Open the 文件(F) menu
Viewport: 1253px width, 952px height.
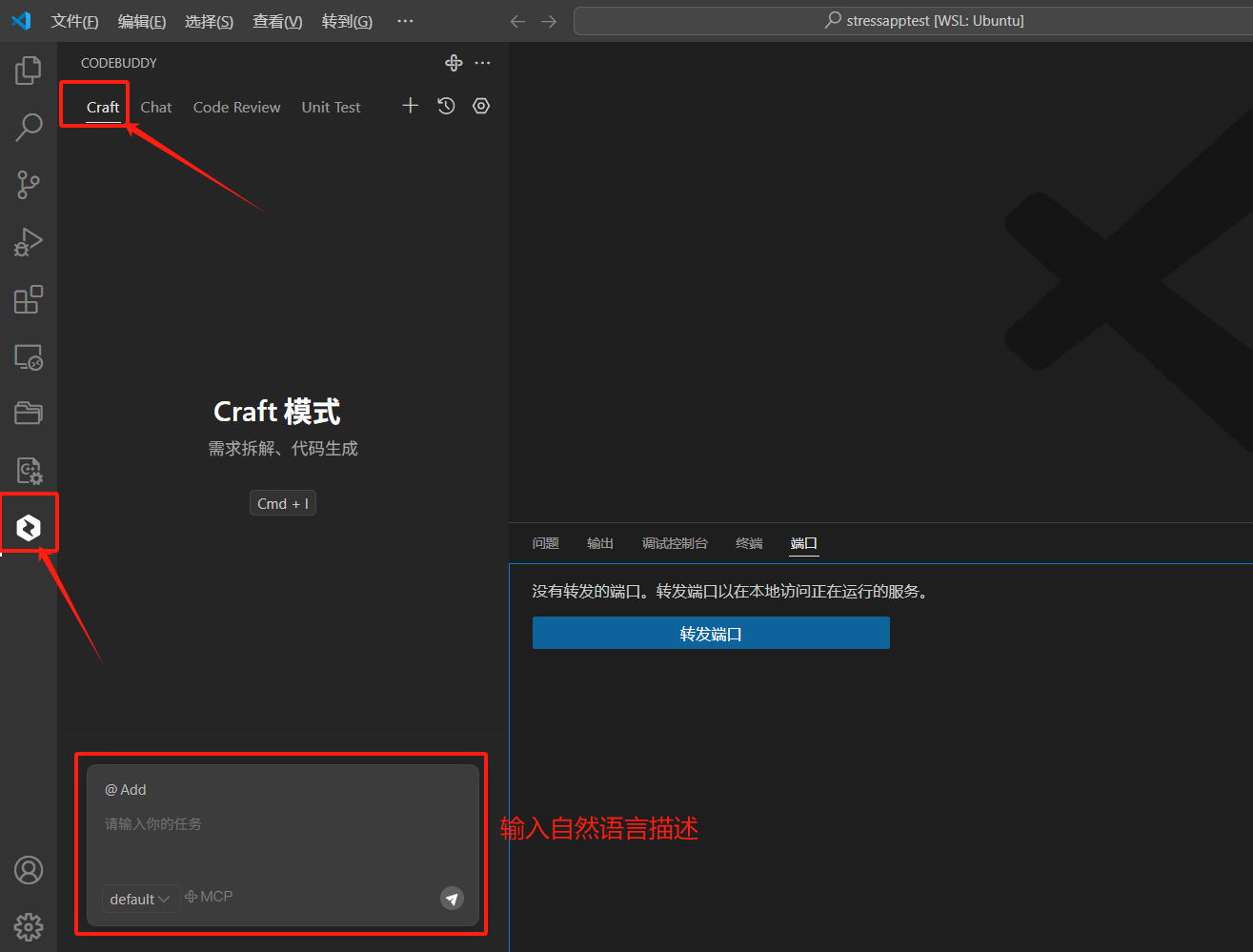pyautogui.click(x=74, y=21)
